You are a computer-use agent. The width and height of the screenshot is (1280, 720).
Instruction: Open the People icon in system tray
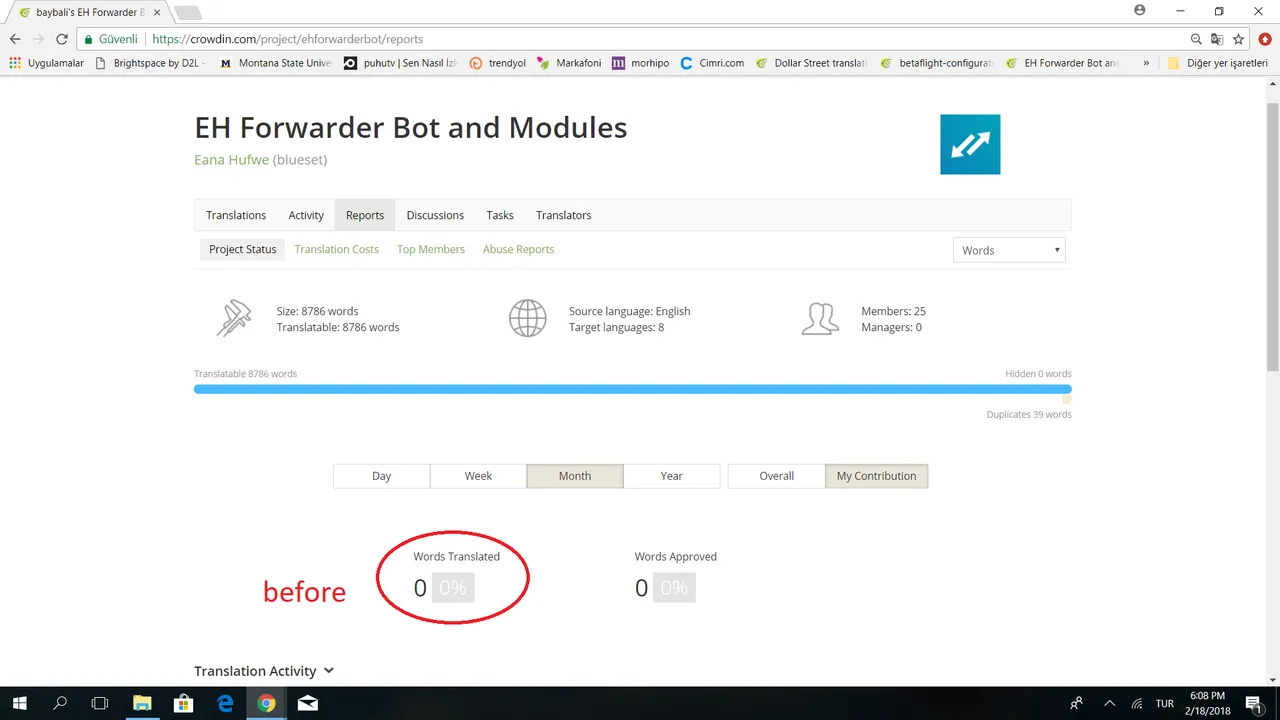pos(1076,703)
